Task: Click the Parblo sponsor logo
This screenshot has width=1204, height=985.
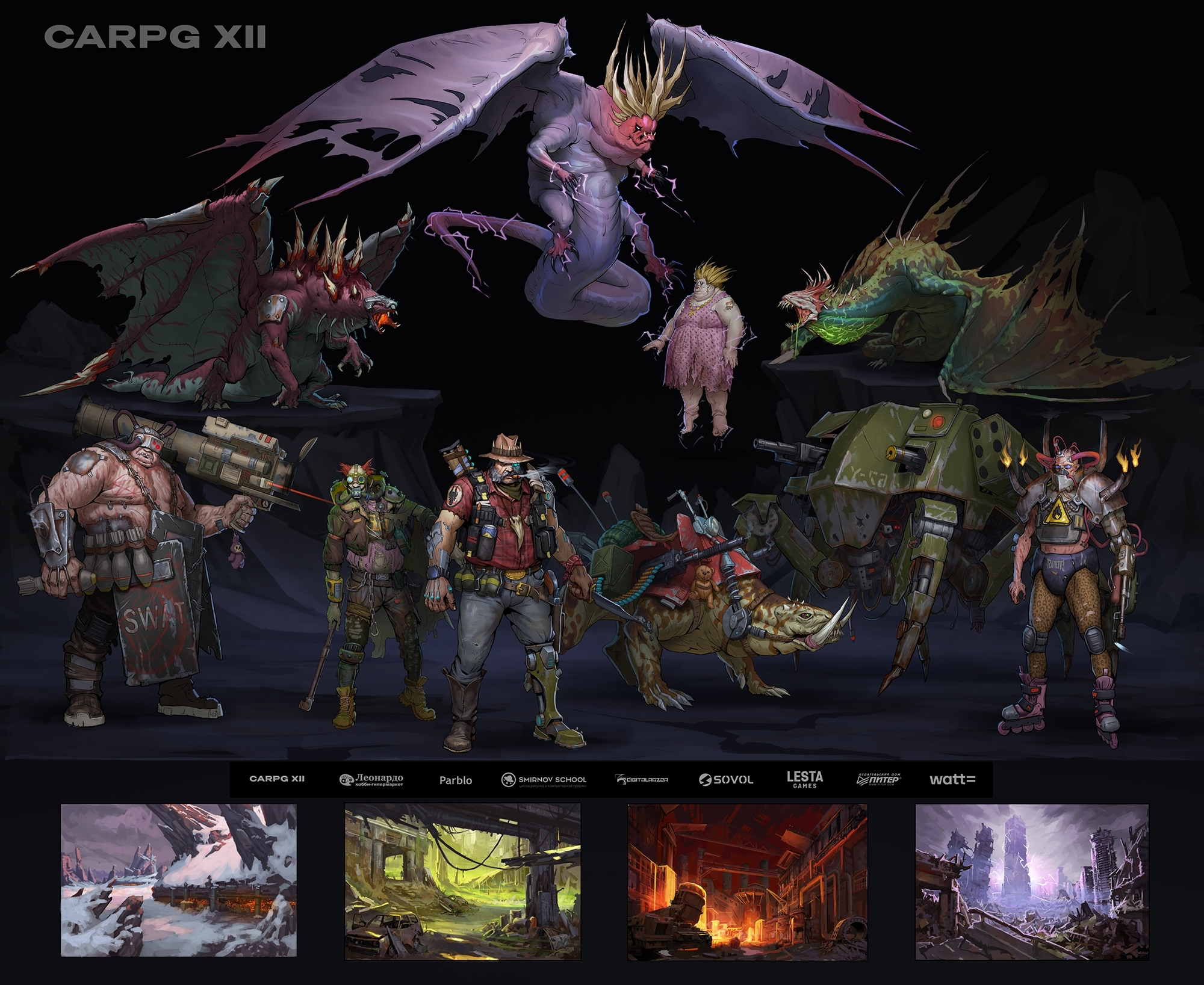Action: [456, 780]
